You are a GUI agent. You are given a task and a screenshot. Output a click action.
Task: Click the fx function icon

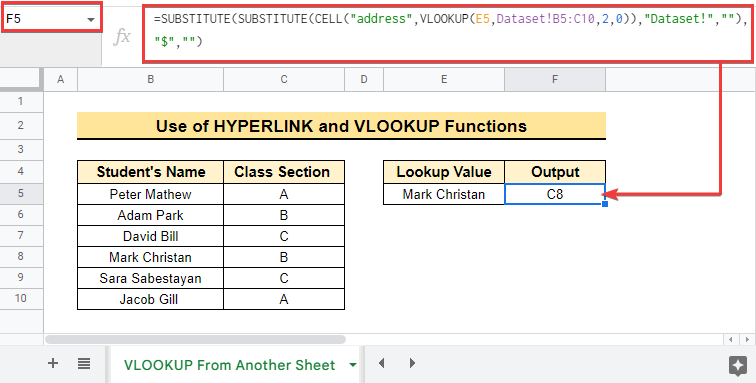[122, 37]
